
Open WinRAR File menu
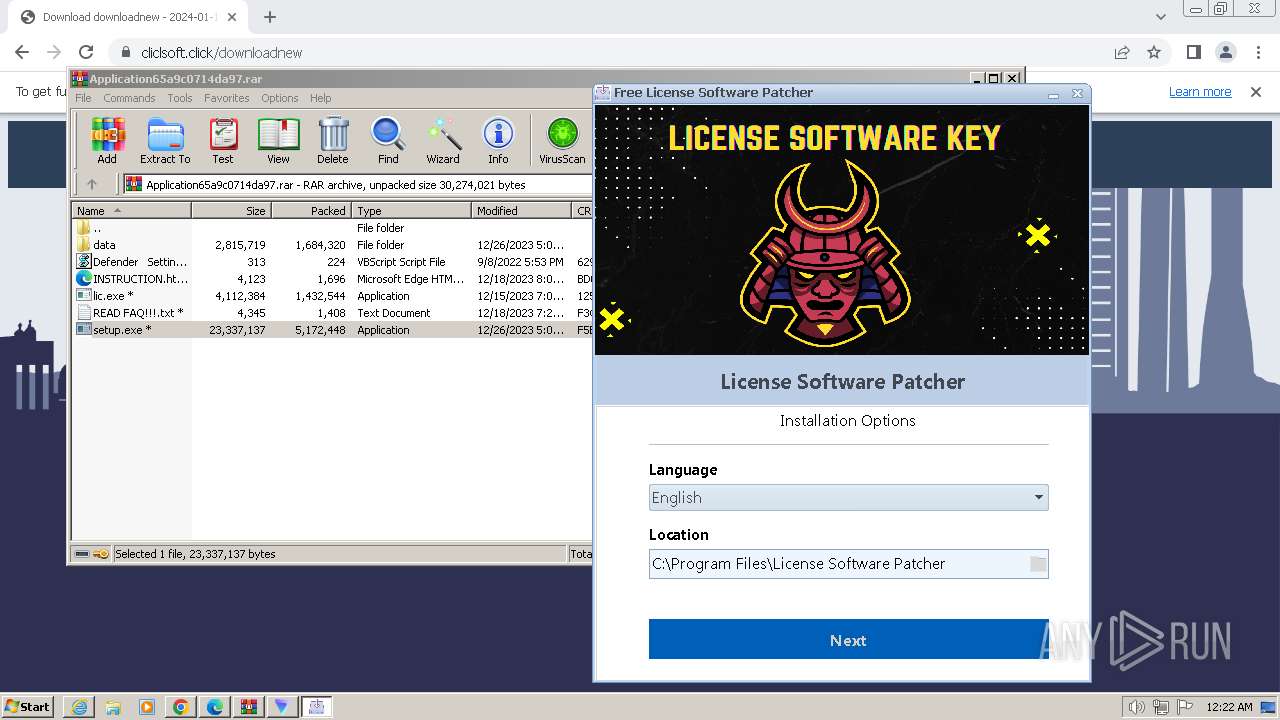click(x=83, y=98)
